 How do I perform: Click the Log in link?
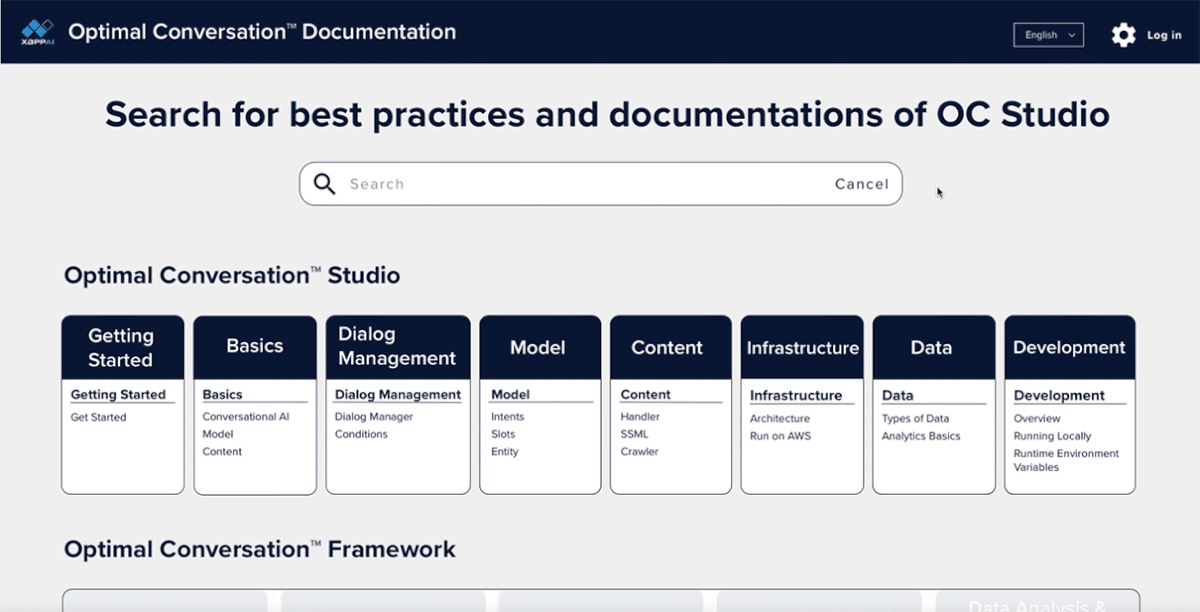coord(1164,35)
